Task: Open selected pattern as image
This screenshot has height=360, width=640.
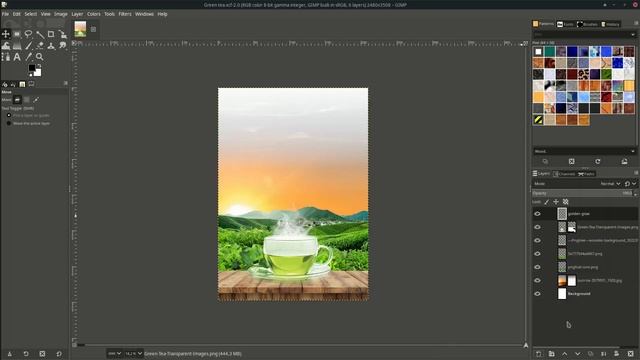Action: coord(624,162)
